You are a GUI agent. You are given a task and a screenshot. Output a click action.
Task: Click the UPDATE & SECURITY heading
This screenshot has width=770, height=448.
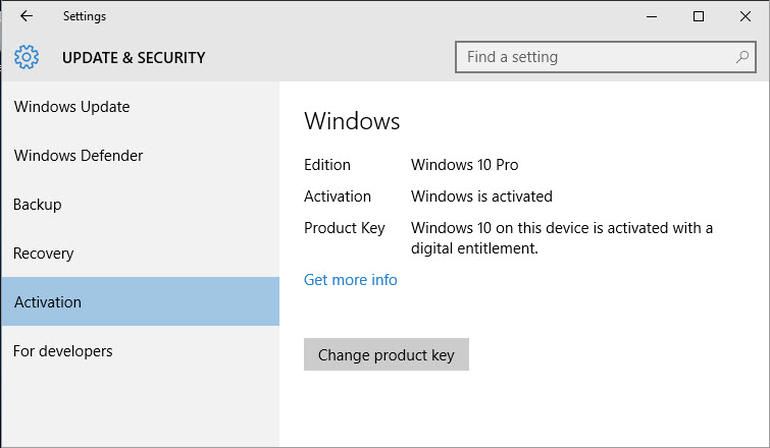tap(134, 57)
